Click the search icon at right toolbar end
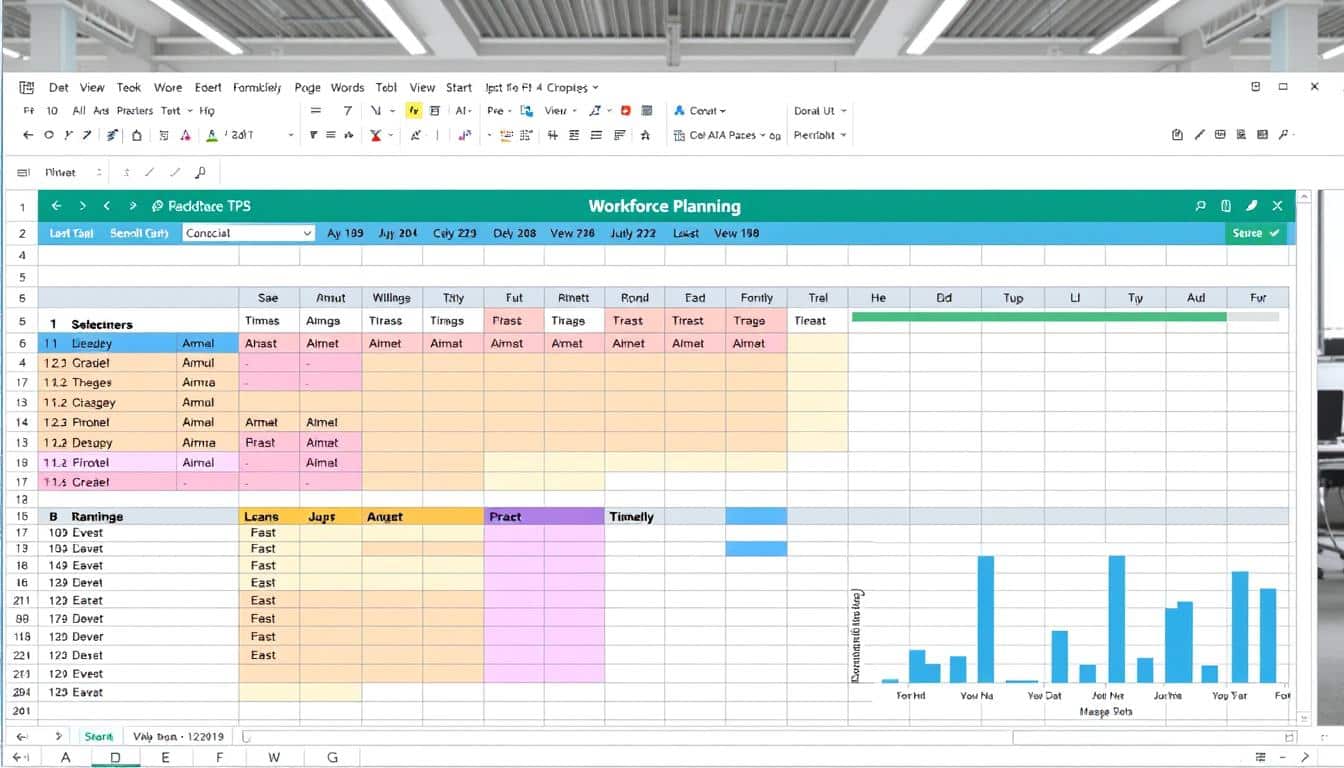 point(1285,134)
